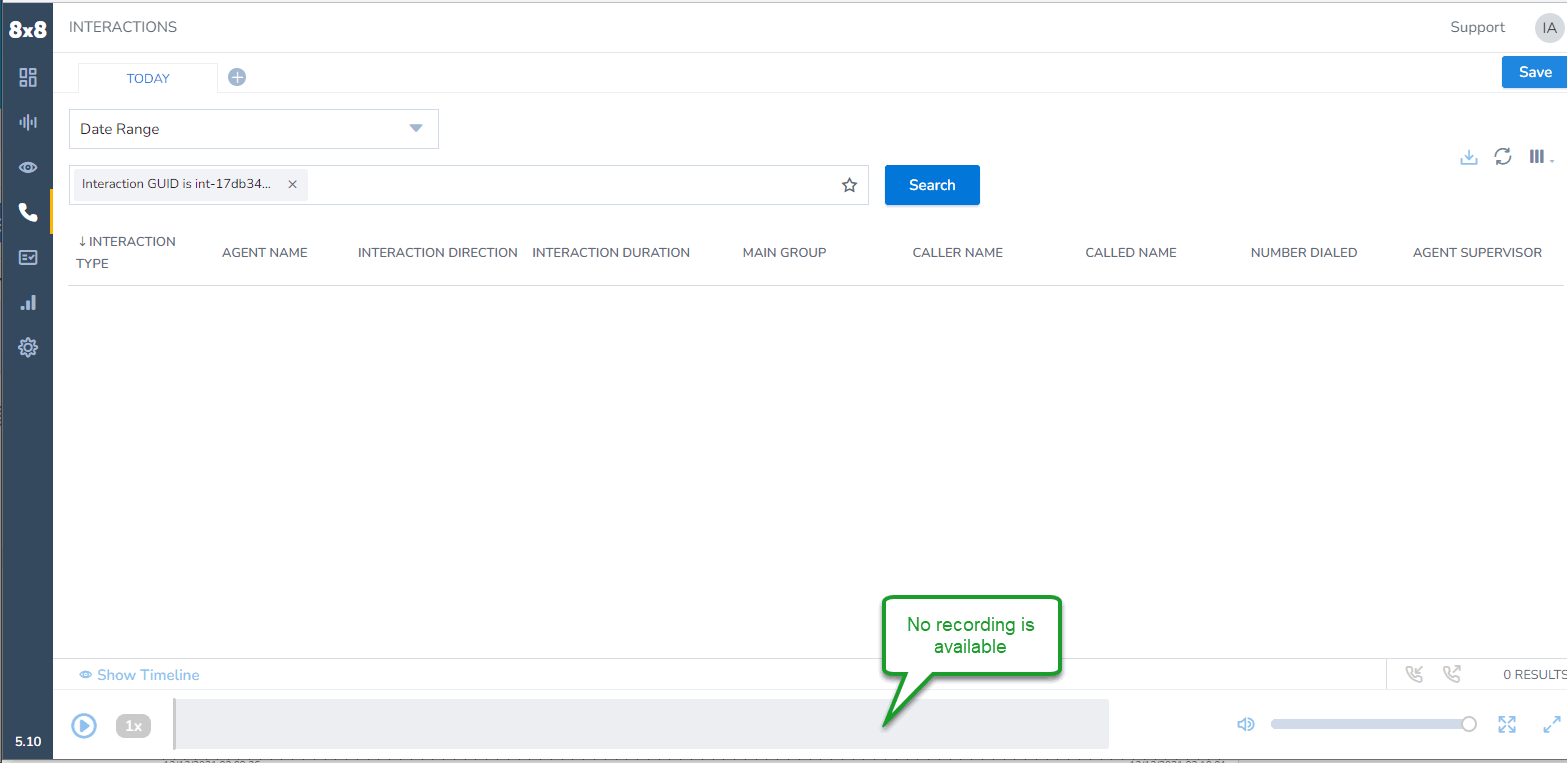Sort by Caller Name column
1567x763 pixels.
point(958,253)
